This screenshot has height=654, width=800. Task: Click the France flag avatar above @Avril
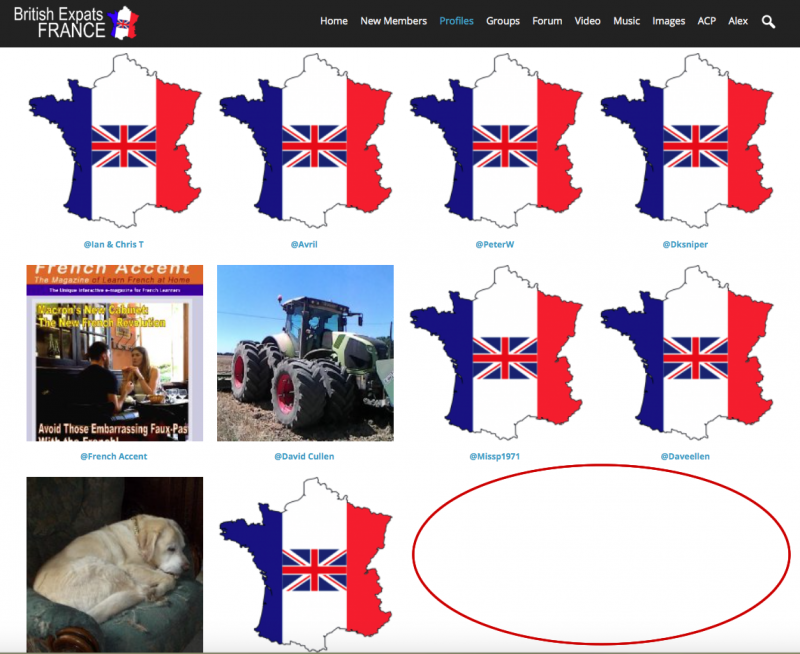305,141
